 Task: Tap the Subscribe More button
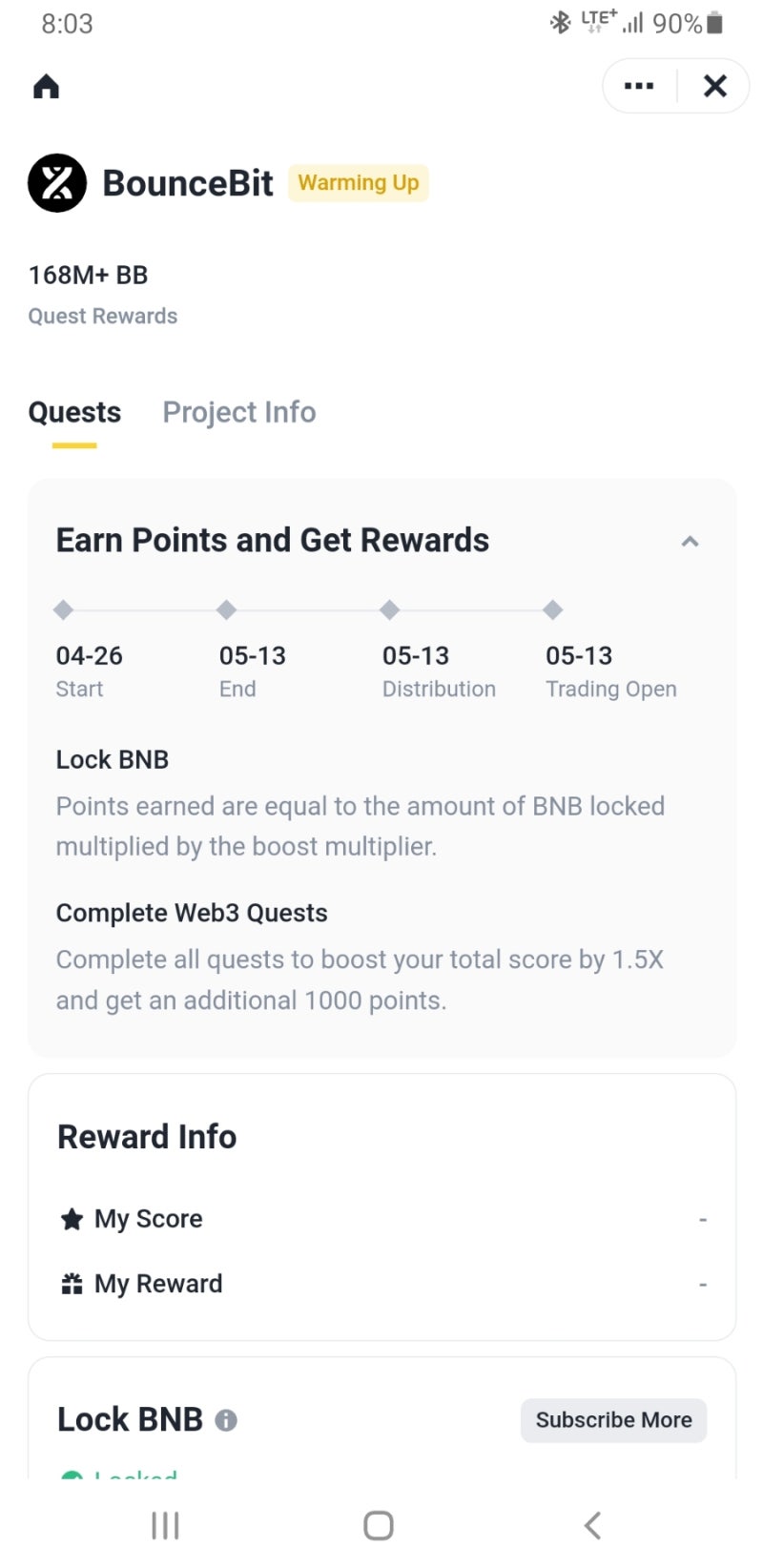click(613, 1420)
